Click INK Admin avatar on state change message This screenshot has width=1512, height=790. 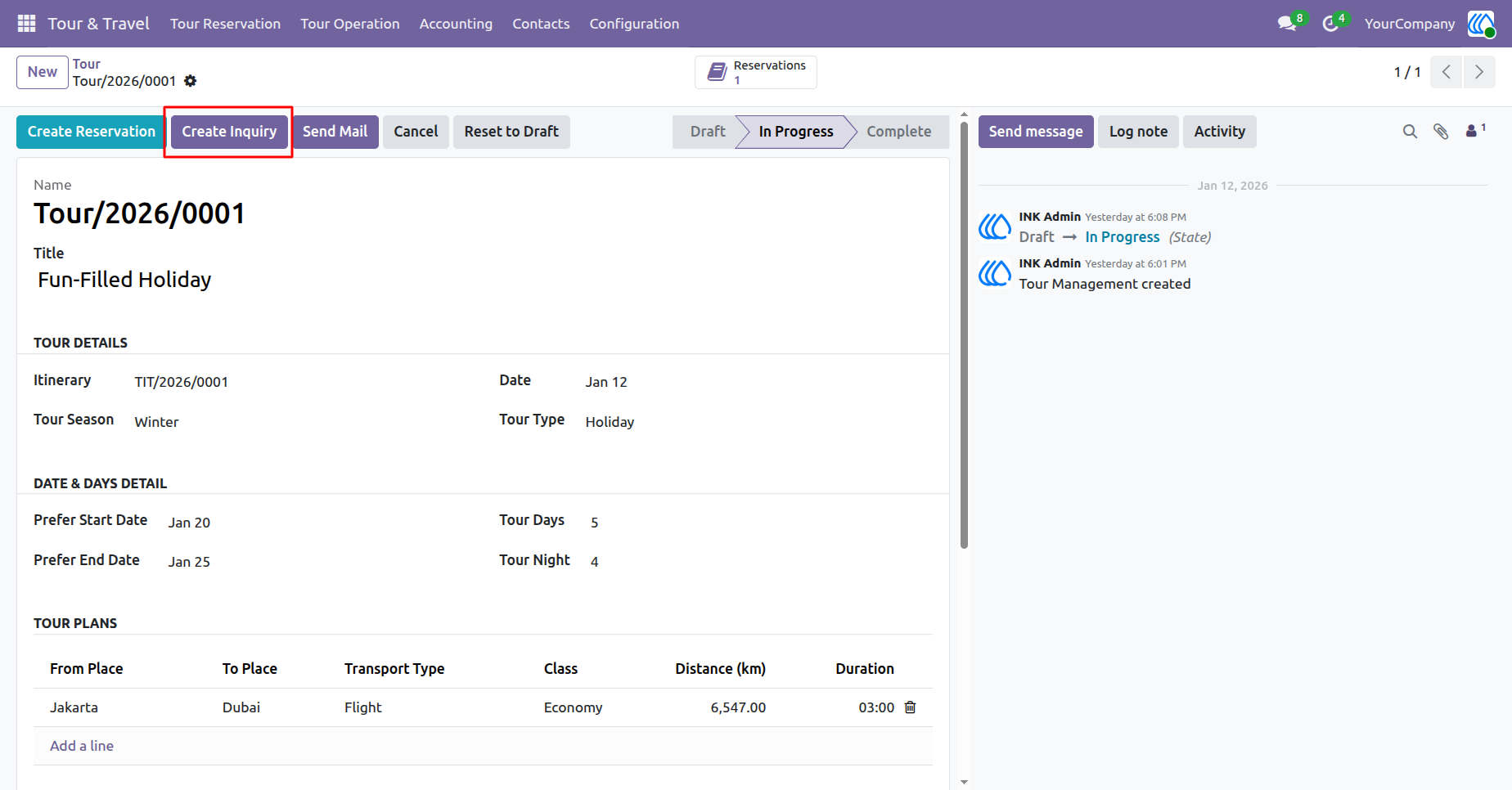[x=995, y=227]
